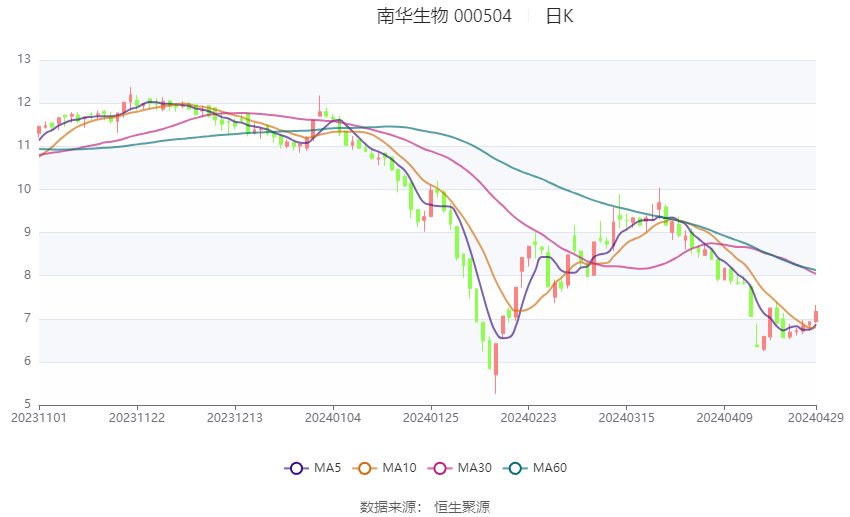This screenshot has height=517, width=850.
Task: Click the purple MA5 legend circle icon
Action: click(296, 468)
